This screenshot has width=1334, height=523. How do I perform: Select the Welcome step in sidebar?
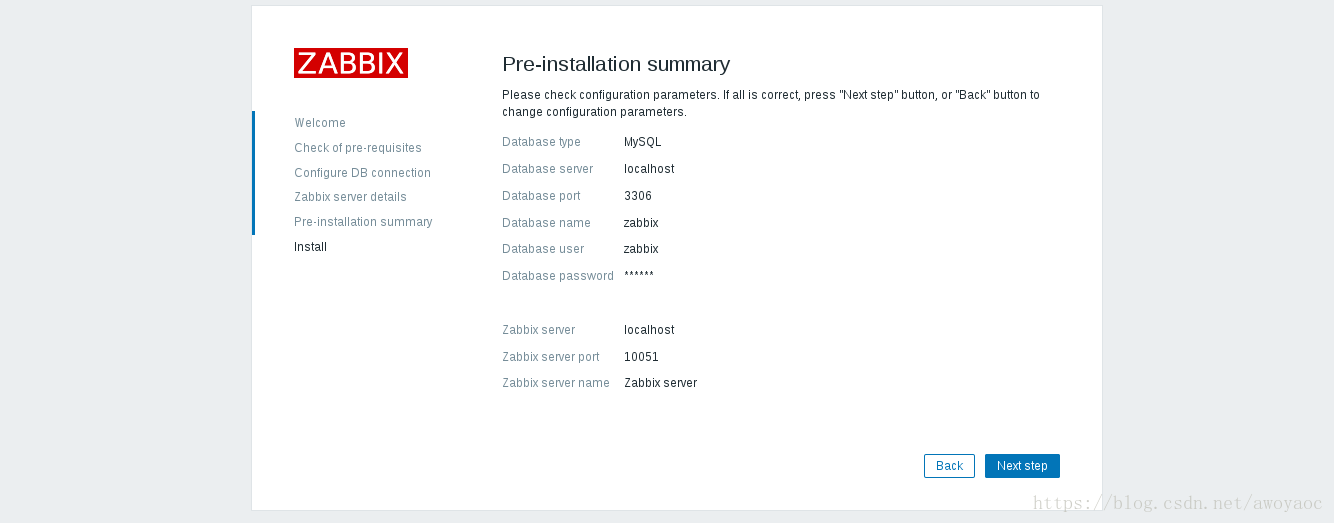pyautogui.click(x=320, y=123)
